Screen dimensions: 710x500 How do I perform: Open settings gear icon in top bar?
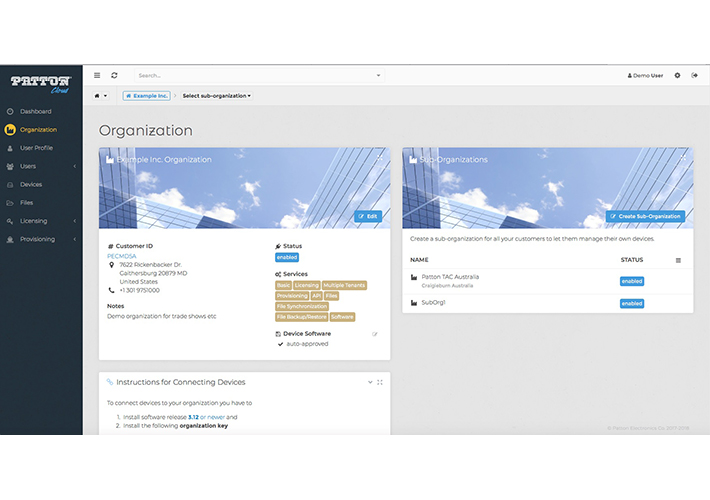tap(677, 75)
